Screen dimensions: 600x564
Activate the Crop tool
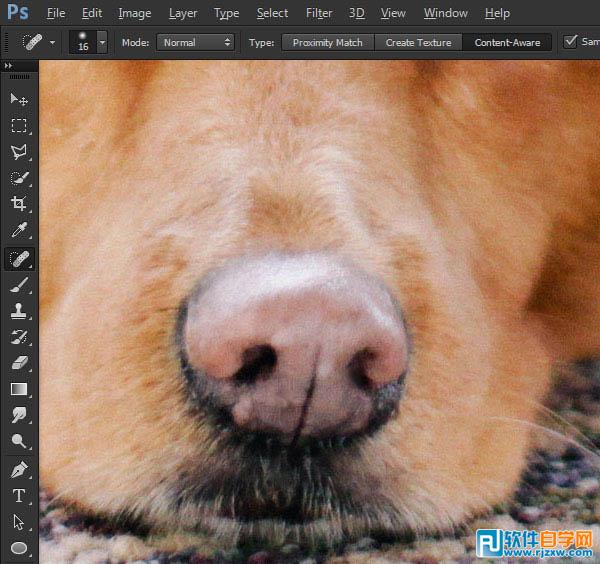click(19, 204)
